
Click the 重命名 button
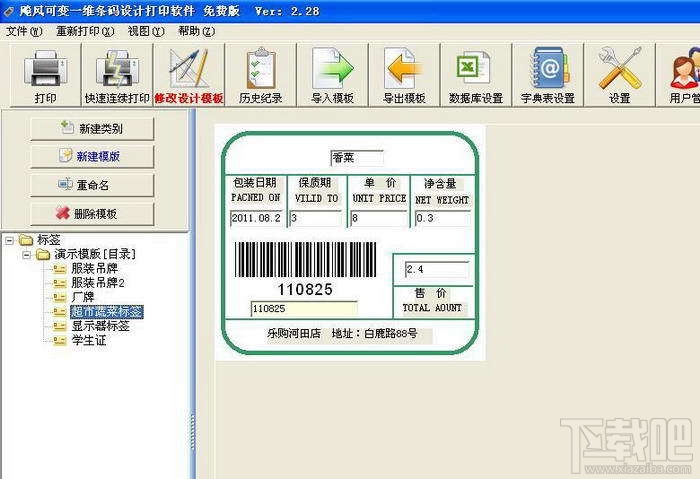[x=92, y=185]
